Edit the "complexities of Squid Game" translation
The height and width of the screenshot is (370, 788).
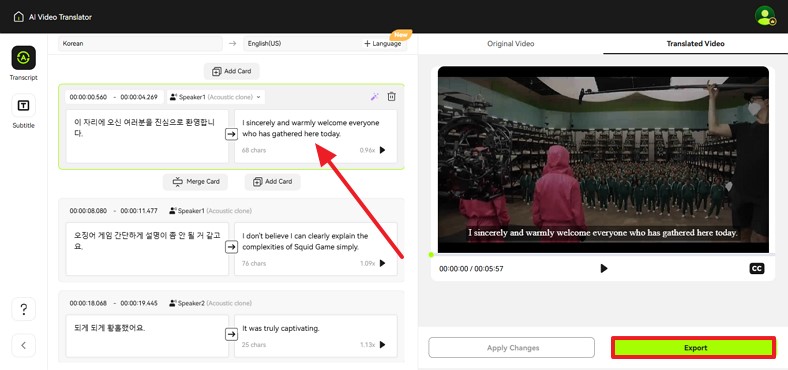click(316, 249)
